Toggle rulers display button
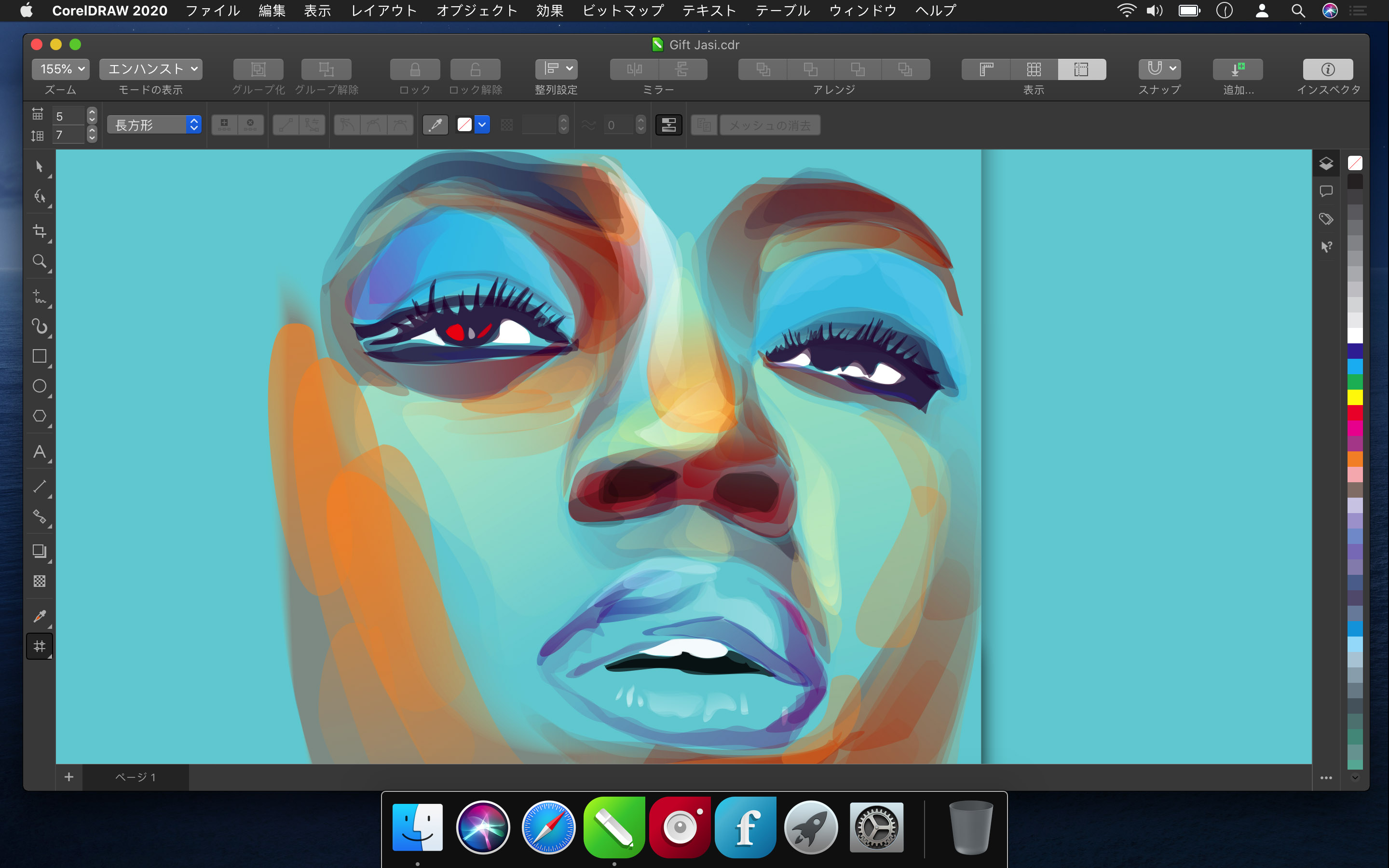The image size is (1389, 868). click(986, 69)
